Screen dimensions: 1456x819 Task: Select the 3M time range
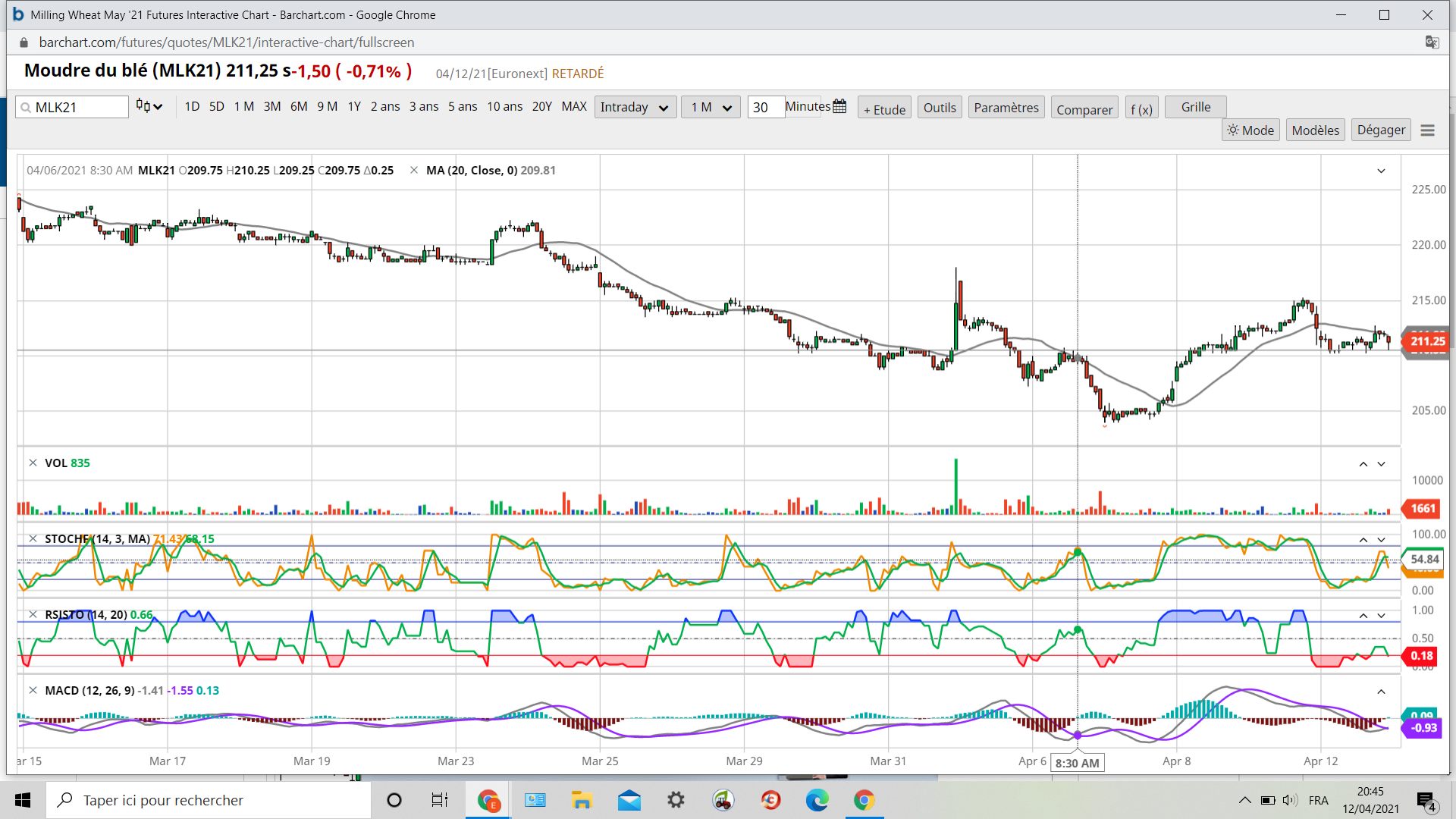(272, 107)
